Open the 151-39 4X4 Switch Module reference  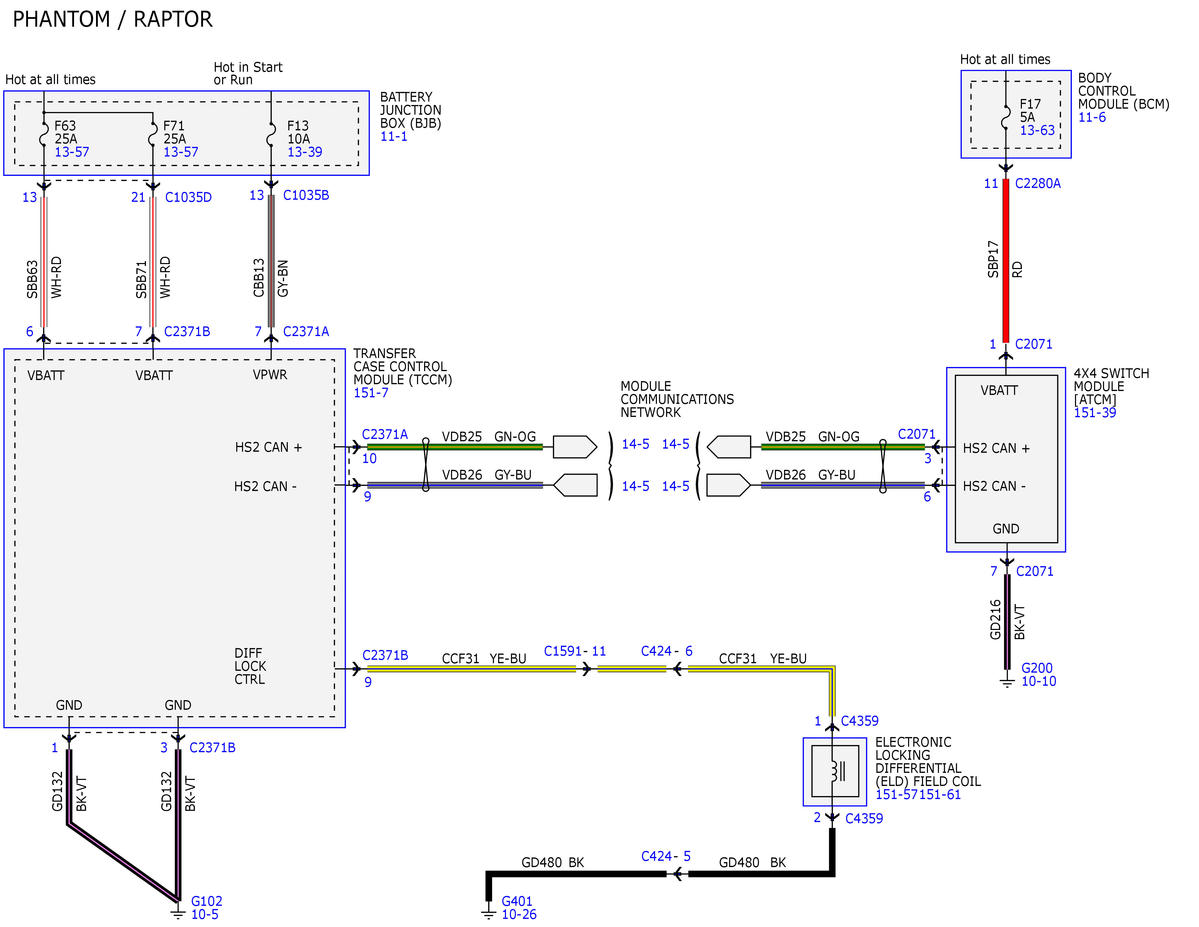[1095, 412]
